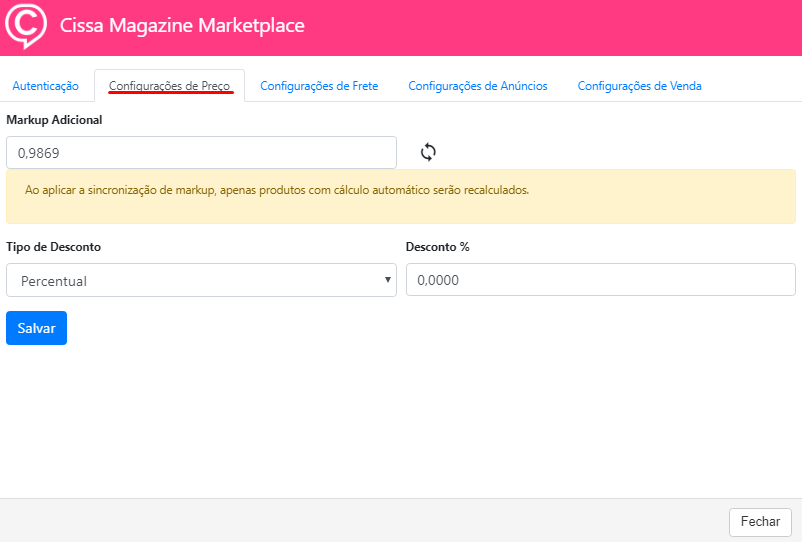The image size is (802, 542).
Task: Select the Configurações de Preço tab
Action: point(169,86)
